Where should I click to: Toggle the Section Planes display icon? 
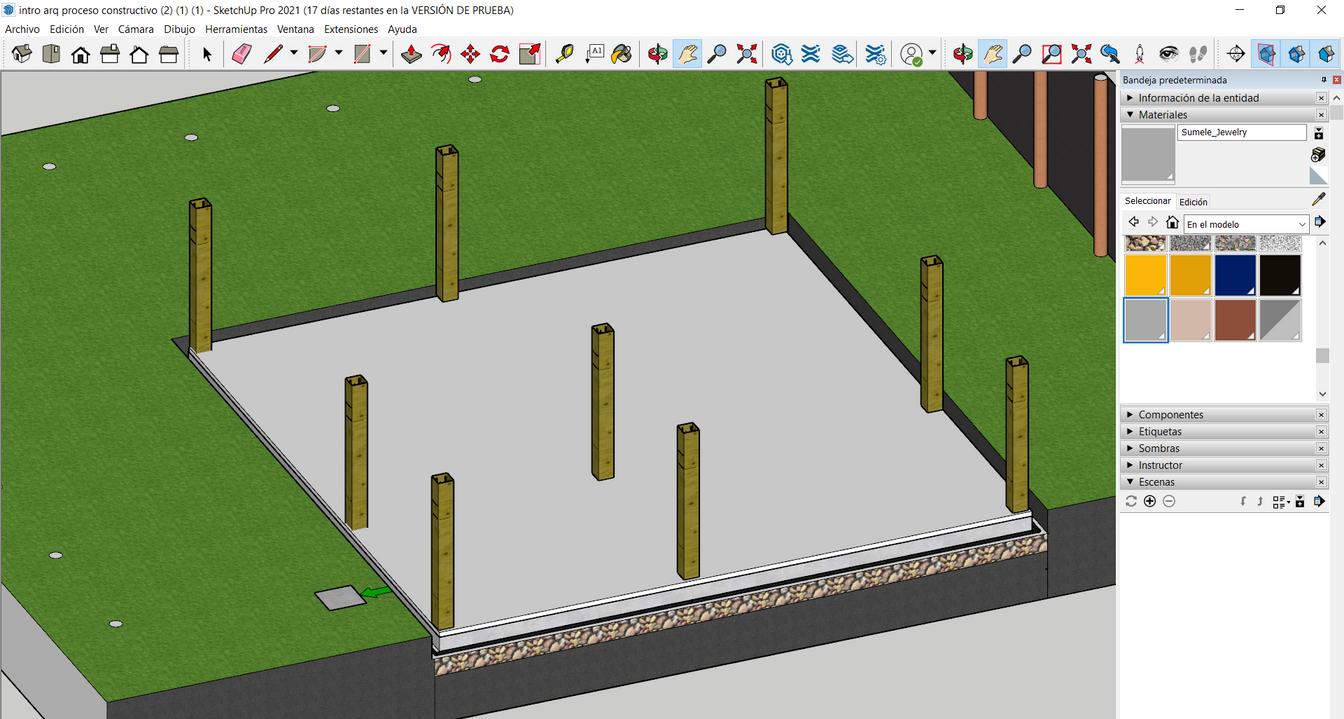pos(1267,54)
